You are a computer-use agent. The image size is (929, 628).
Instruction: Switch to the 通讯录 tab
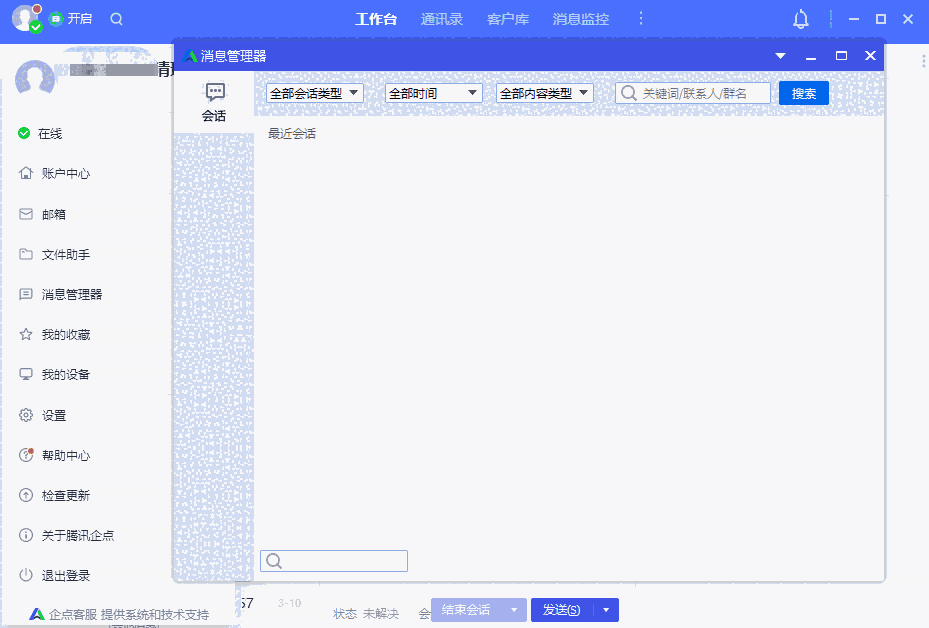[441, 19]
